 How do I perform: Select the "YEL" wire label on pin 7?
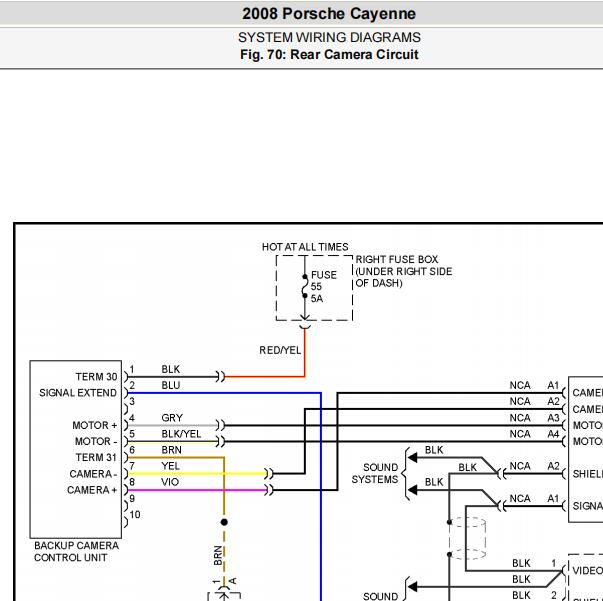coord(170,466)
